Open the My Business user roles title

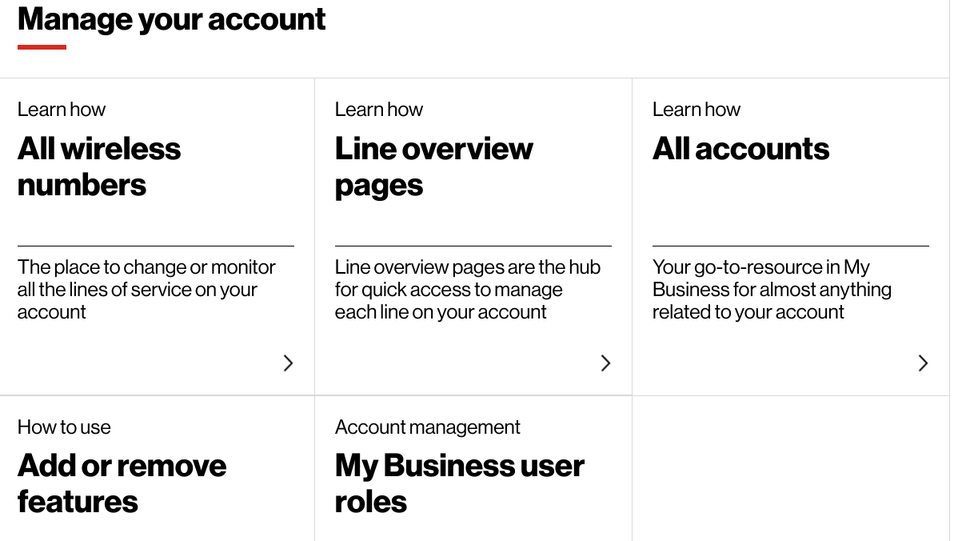pos(459,484)
